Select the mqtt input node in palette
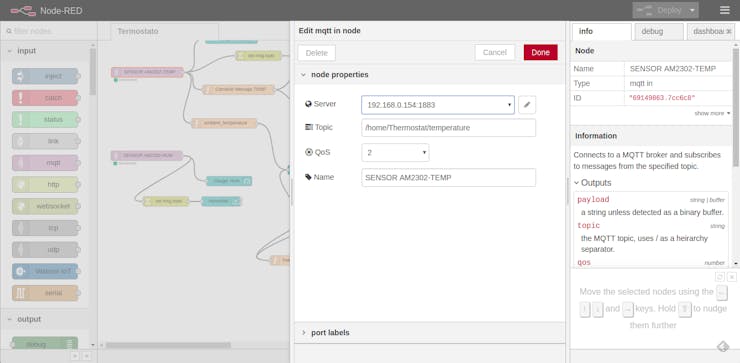The width and height of the screenshot is (740, 363). tap(46, 163)
